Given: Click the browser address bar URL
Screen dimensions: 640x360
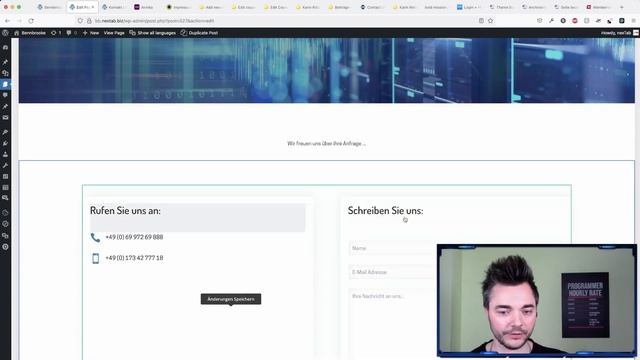Looking at the screenshot, I should pos(154,20).
